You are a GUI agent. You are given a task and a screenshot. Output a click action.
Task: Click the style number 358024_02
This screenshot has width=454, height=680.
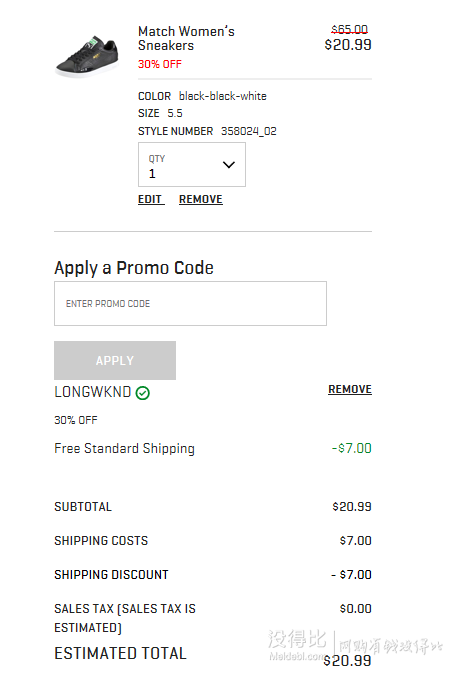tap(249, 131)
